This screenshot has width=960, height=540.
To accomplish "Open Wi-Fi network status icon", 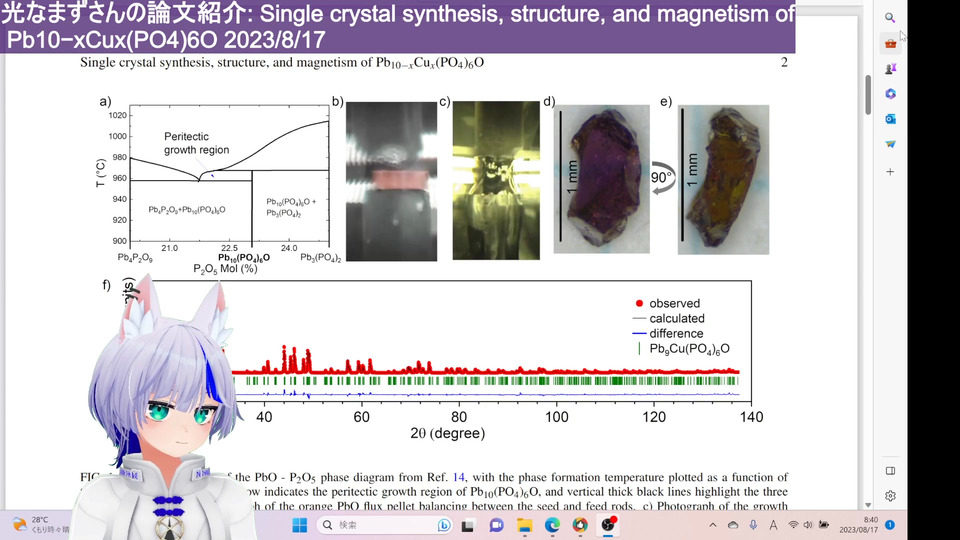I will tap(793, 525).
